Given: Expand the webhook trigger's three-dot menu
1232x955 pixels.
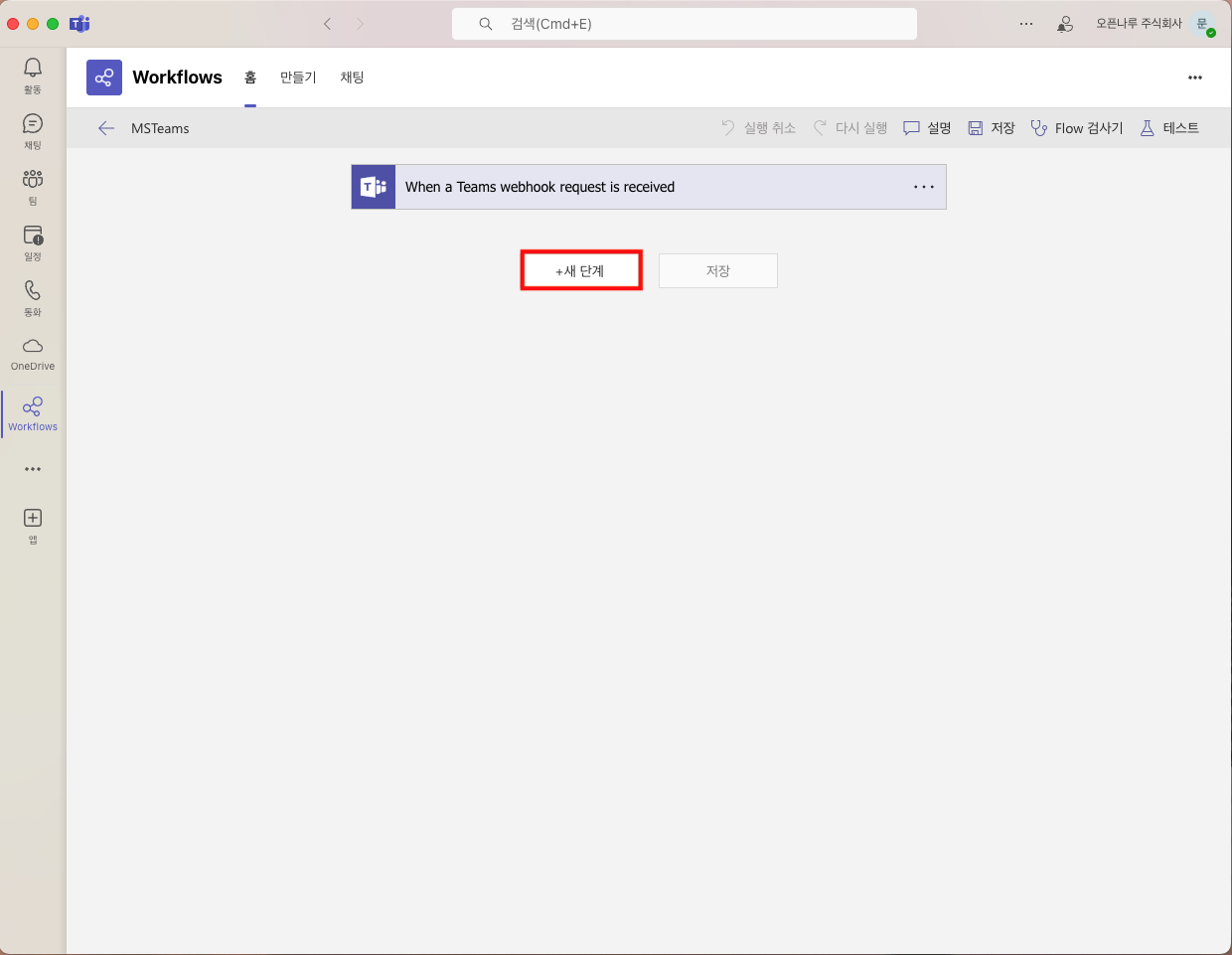Looking at the screenshot, I should coord(924,187).
